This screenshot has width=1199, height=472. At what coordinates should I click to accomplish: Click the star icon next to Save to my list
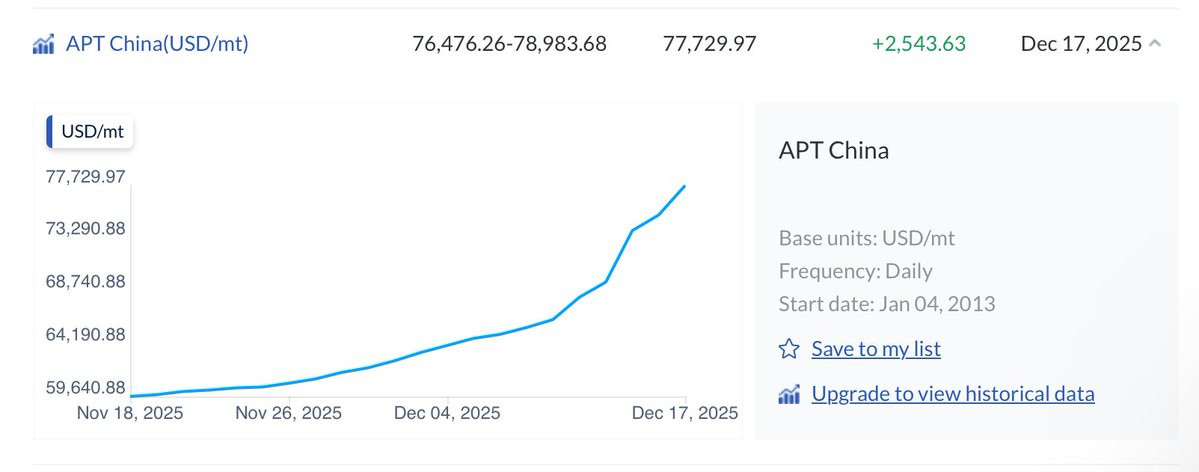pyautogui.click(x=789, y=349)
